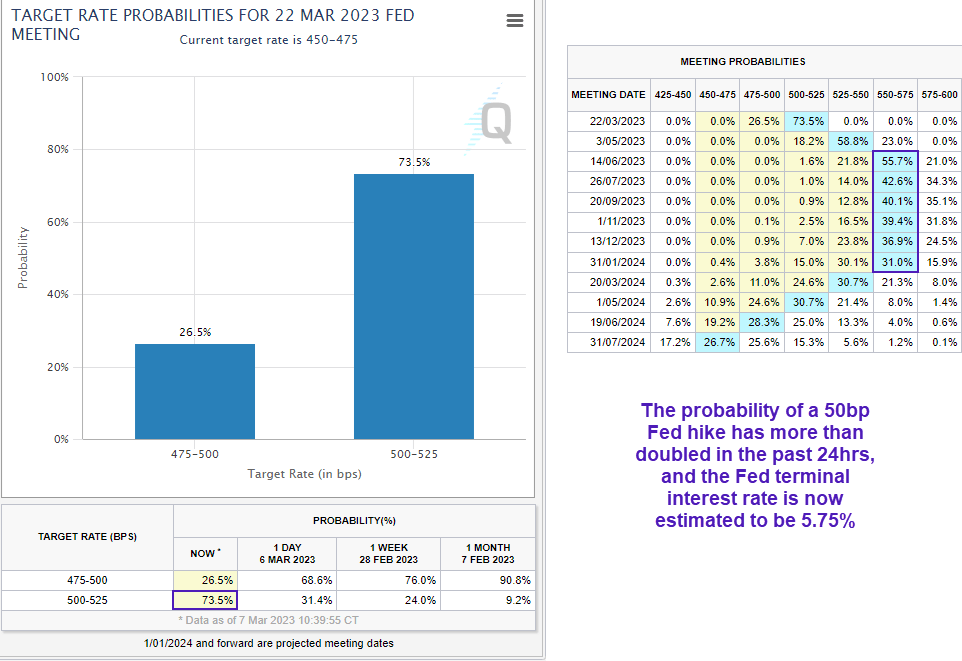Image resolution: width=962 pixels, height=661 pixels.
Task: Select the 1/11/2023 meeting date row
Action: pos(764,222)
